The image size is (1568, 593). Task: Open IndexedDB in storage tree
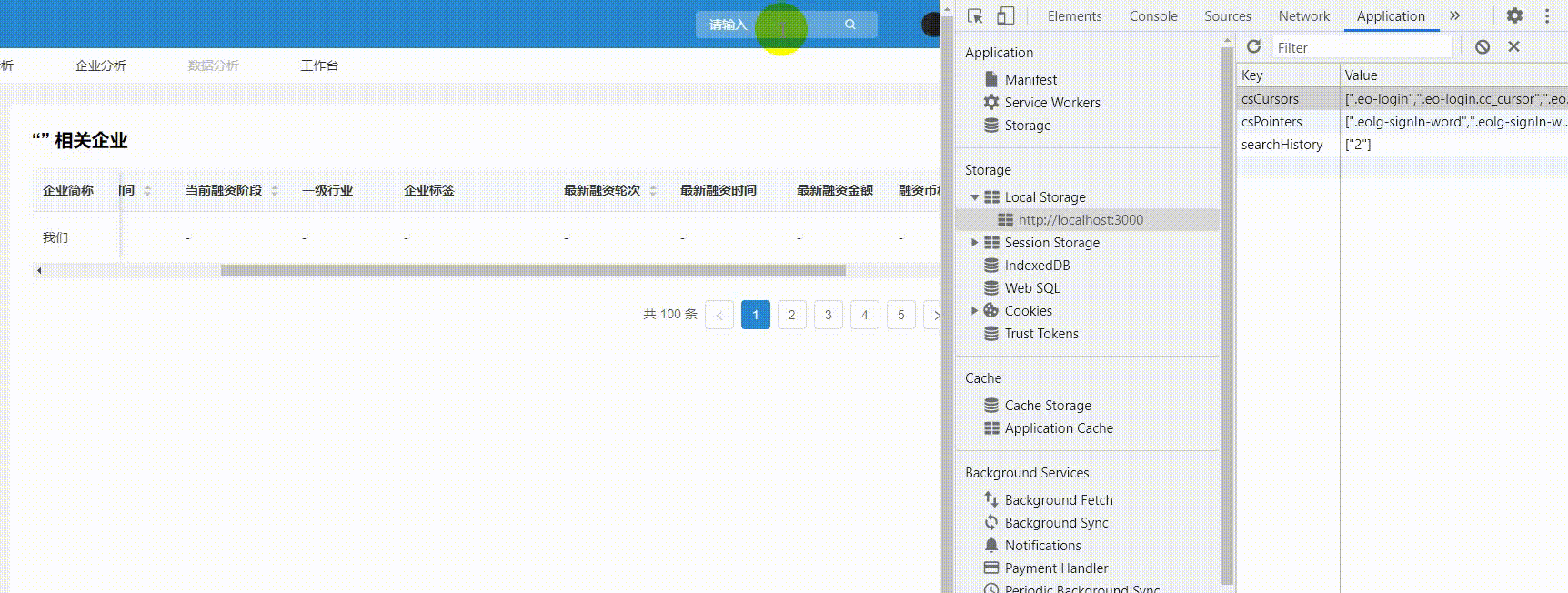pos(1037,266)
